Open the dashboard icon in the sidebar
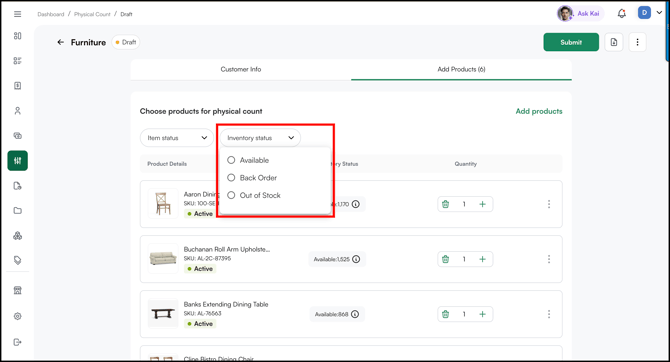670x362 pixels. 18,36
